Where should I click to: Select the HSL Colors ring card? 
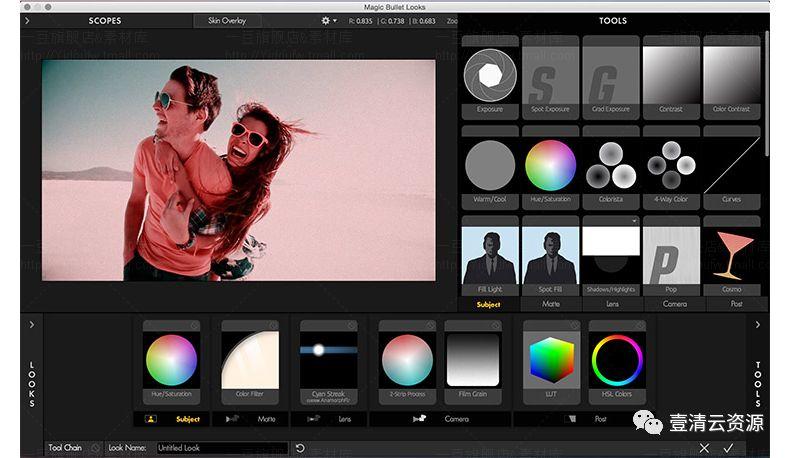point(617,362)
